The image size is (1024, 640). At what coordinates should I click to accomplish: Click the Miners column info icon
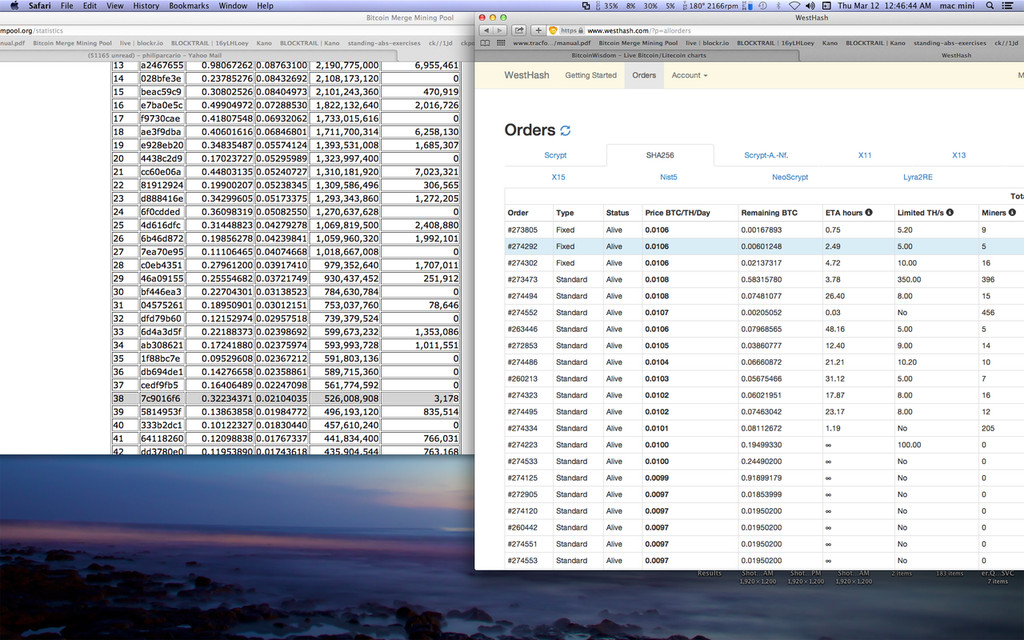(1012, 212)
